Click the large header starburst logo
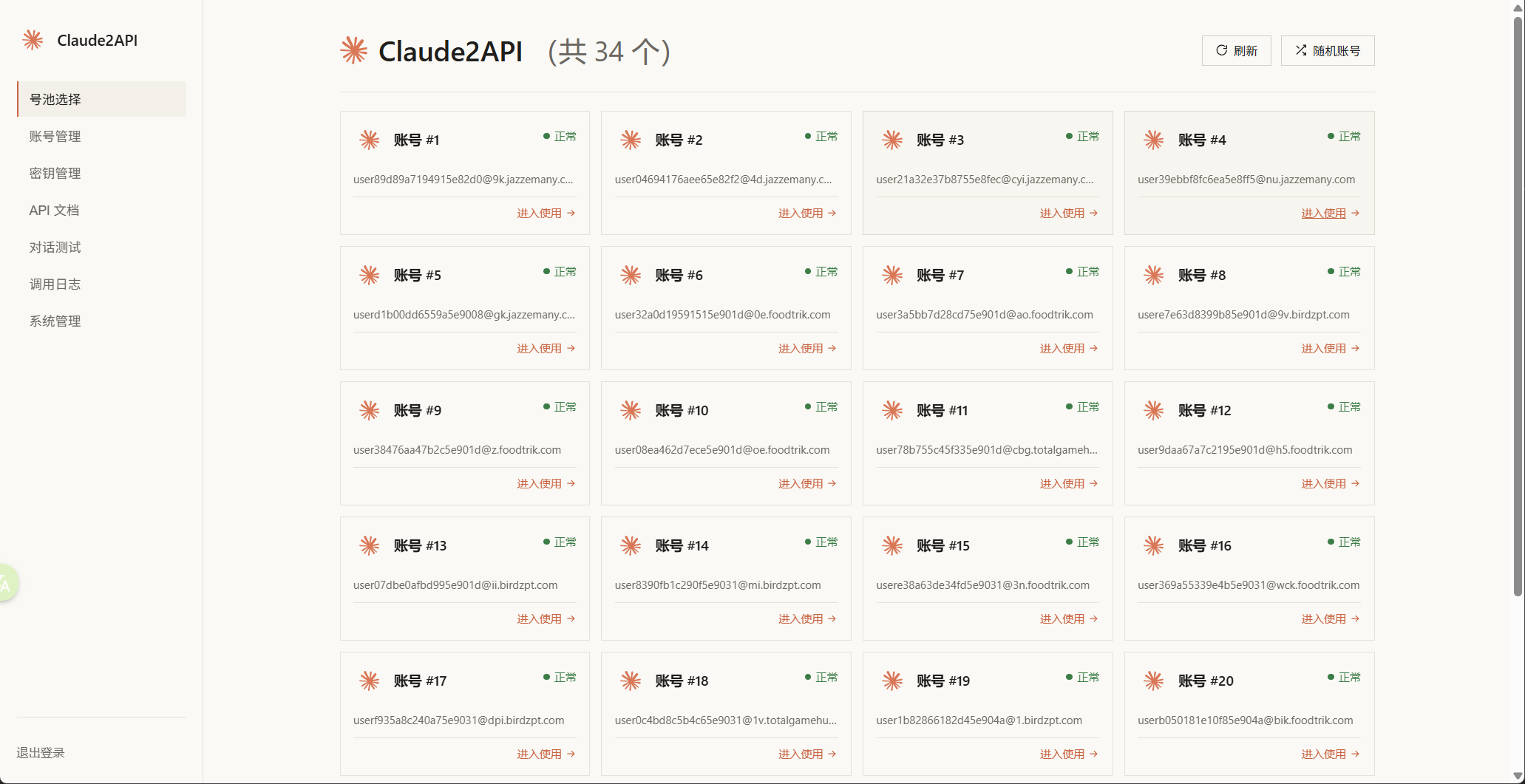 click(x=354, y=50)
